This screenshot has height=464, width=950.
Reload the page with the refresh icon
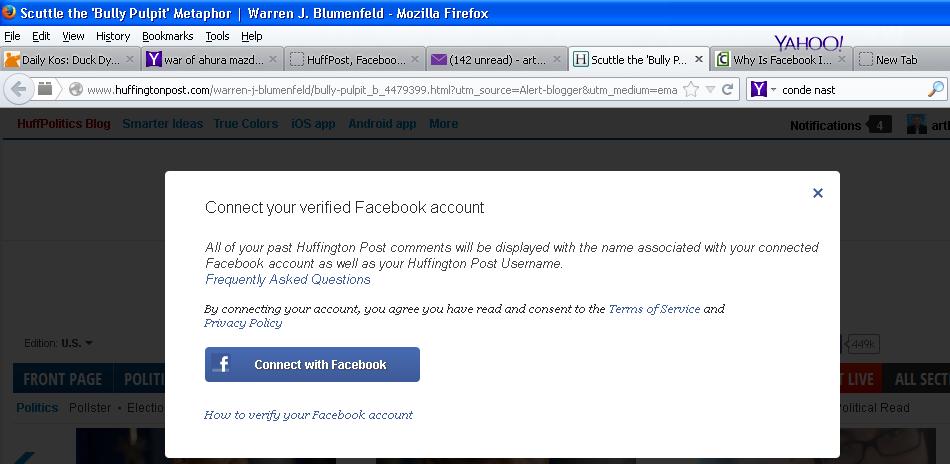(728, 89)
